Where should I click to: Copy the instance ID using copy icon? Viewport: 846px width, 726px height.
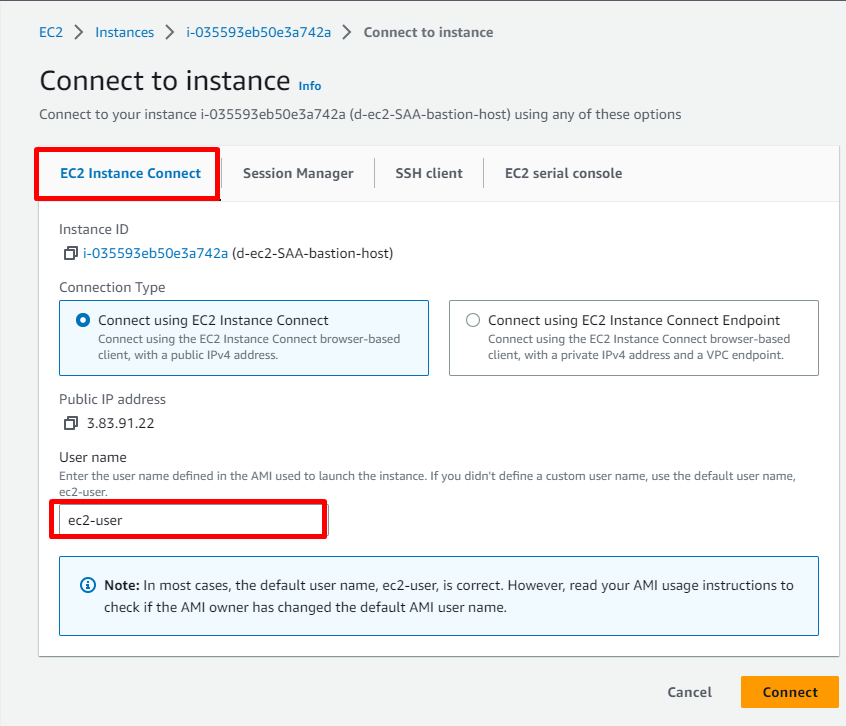click(70, 253)
